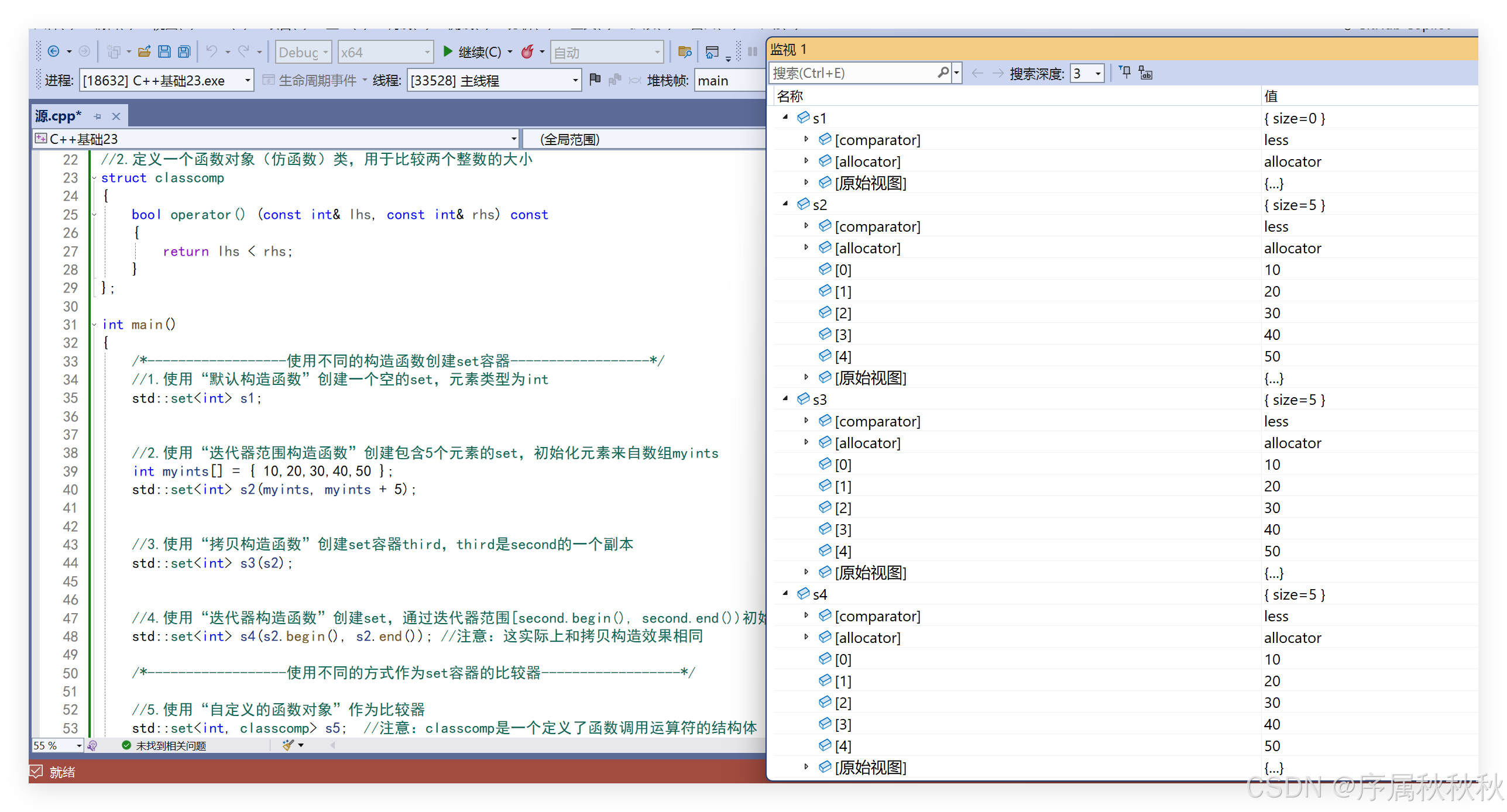Collapse the int main() code block
The width and height of the screenshot is (1507, 812).
pyautogui.click(x=94, y=325)
